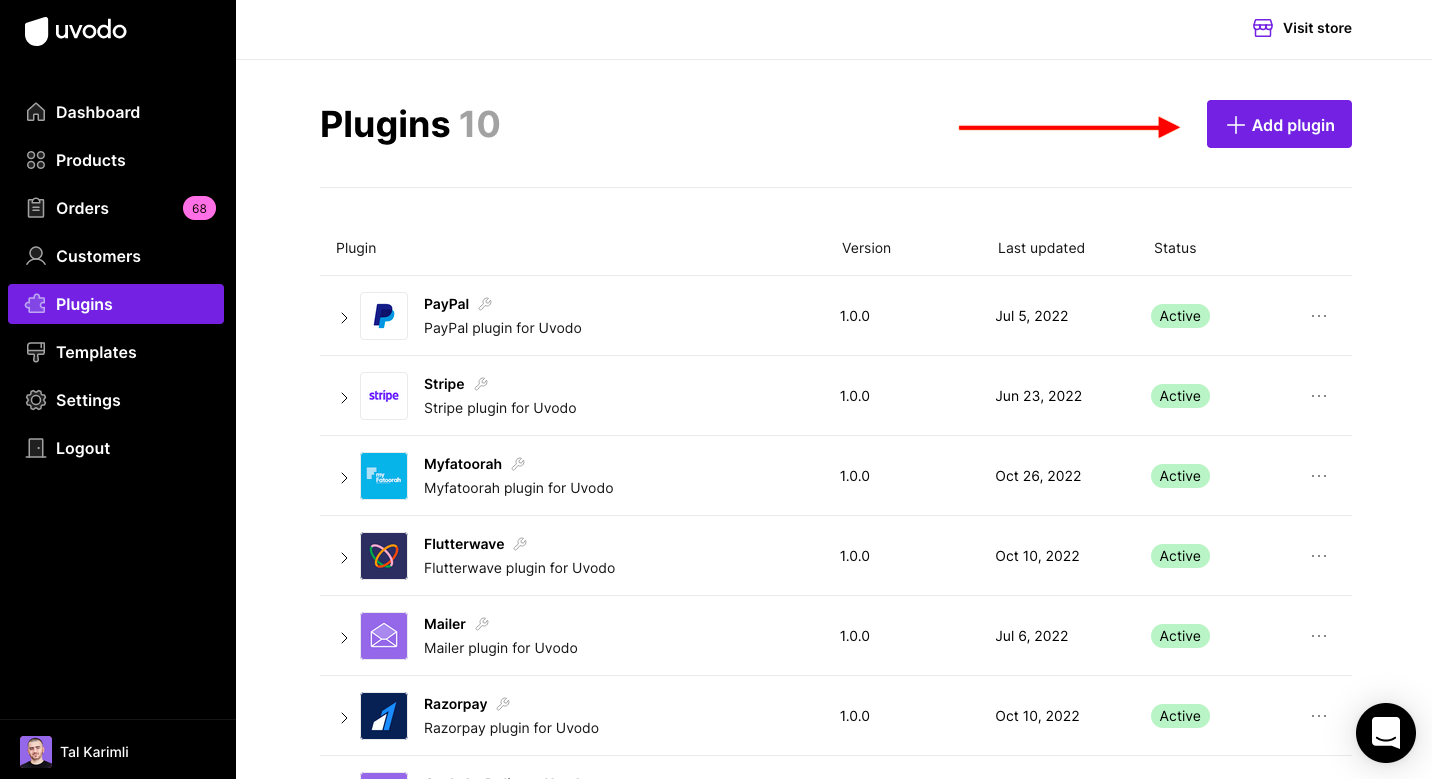Click the wrench icon next to Flutterwave
Screen dimensions: 1432x779
[520, 544]
